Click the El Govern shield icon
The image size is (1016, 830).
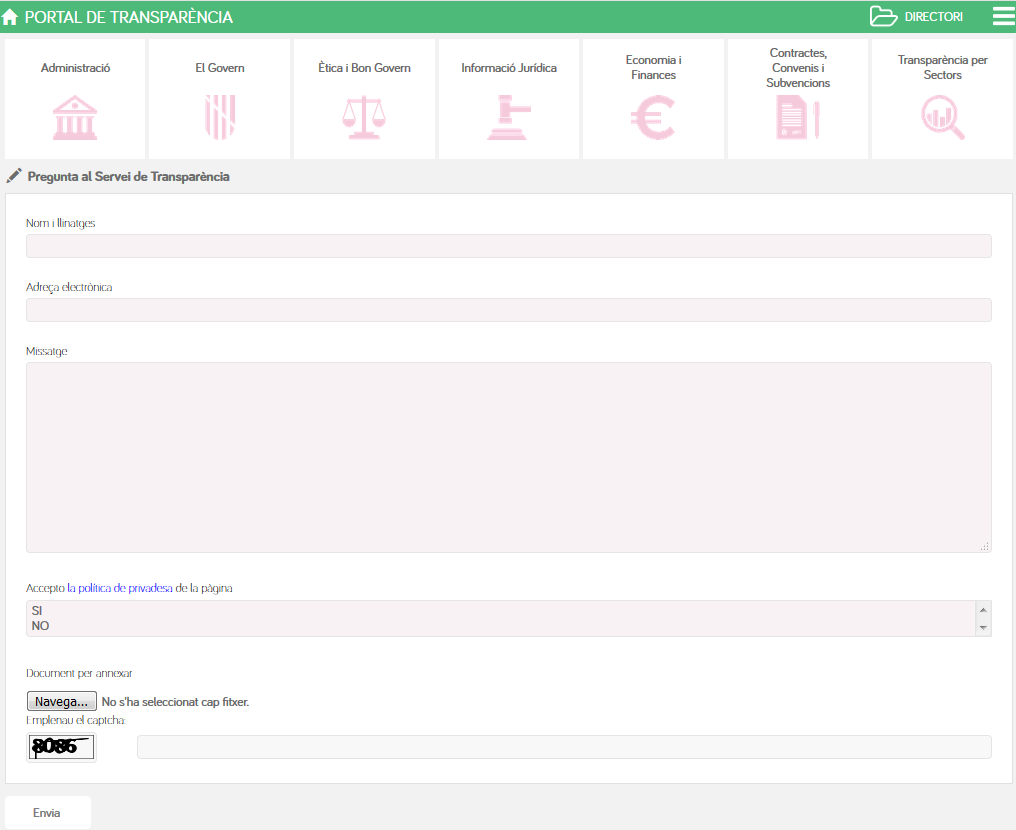tap(219, 118)
